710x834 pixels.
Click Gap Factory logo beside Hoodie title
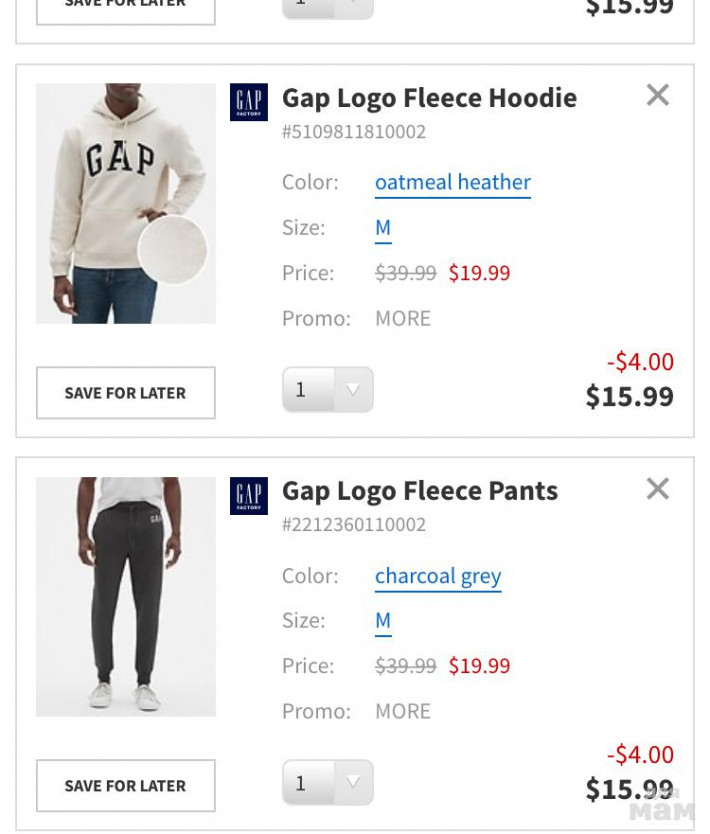[249, 102]
